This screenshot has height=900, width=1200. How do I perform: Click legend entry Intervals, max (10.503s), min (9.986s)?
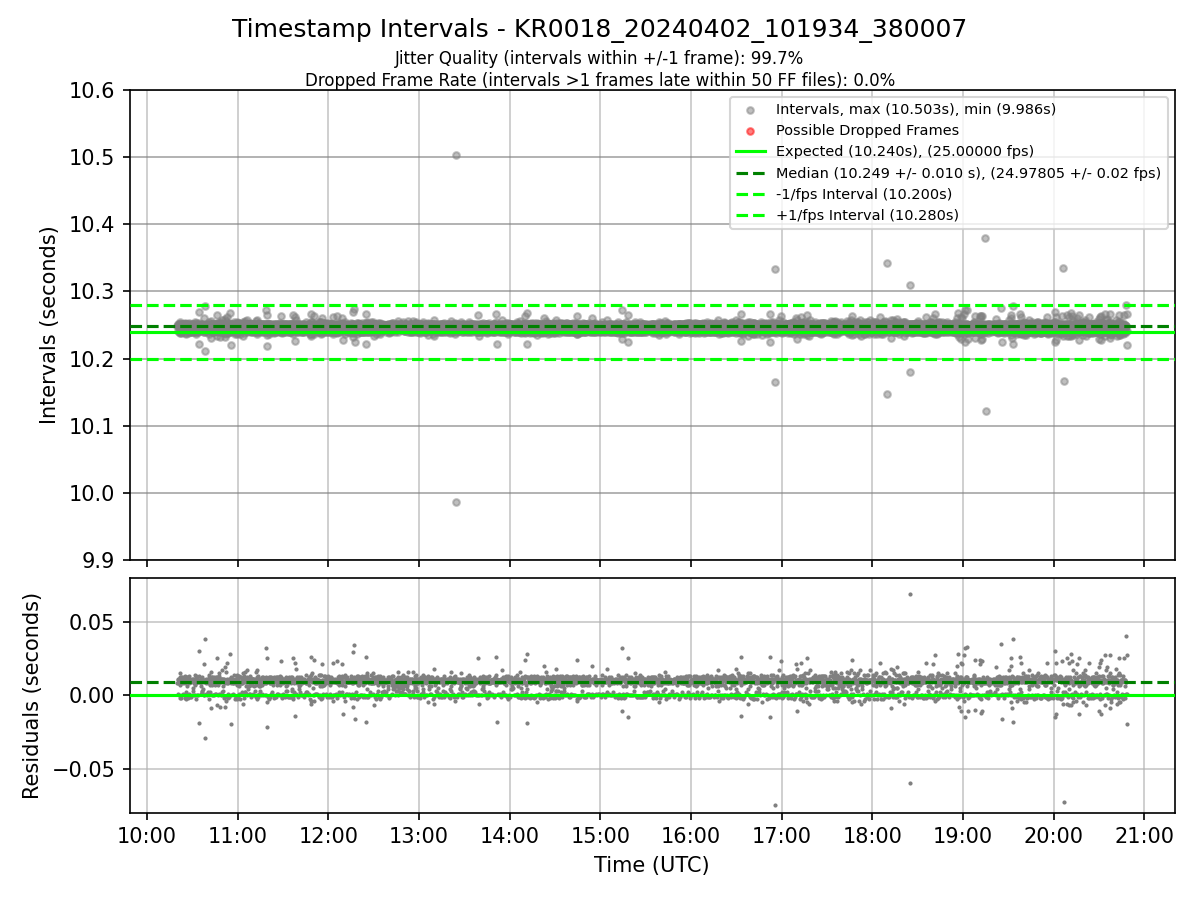pos(916,109)
